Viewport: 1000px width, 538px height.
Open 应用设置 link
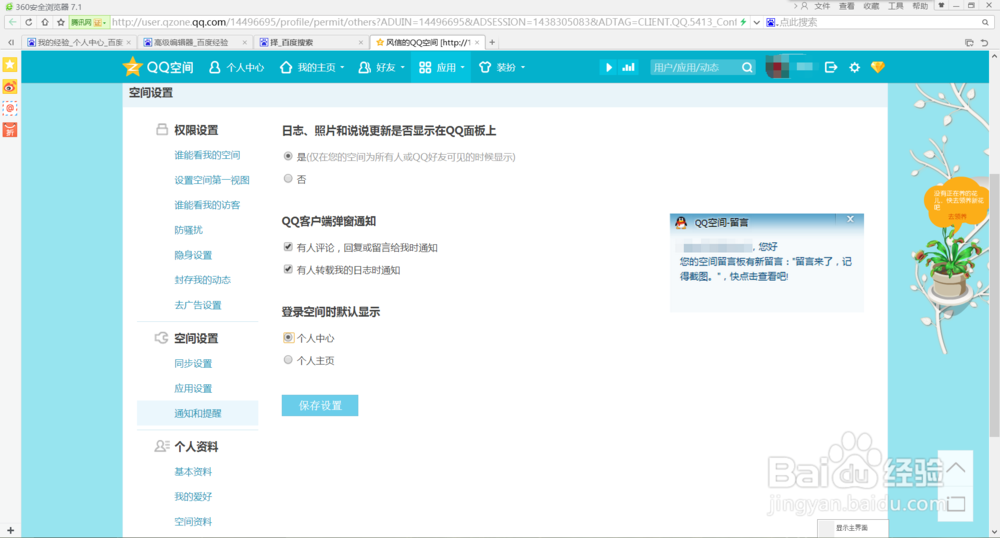point(193,388)
